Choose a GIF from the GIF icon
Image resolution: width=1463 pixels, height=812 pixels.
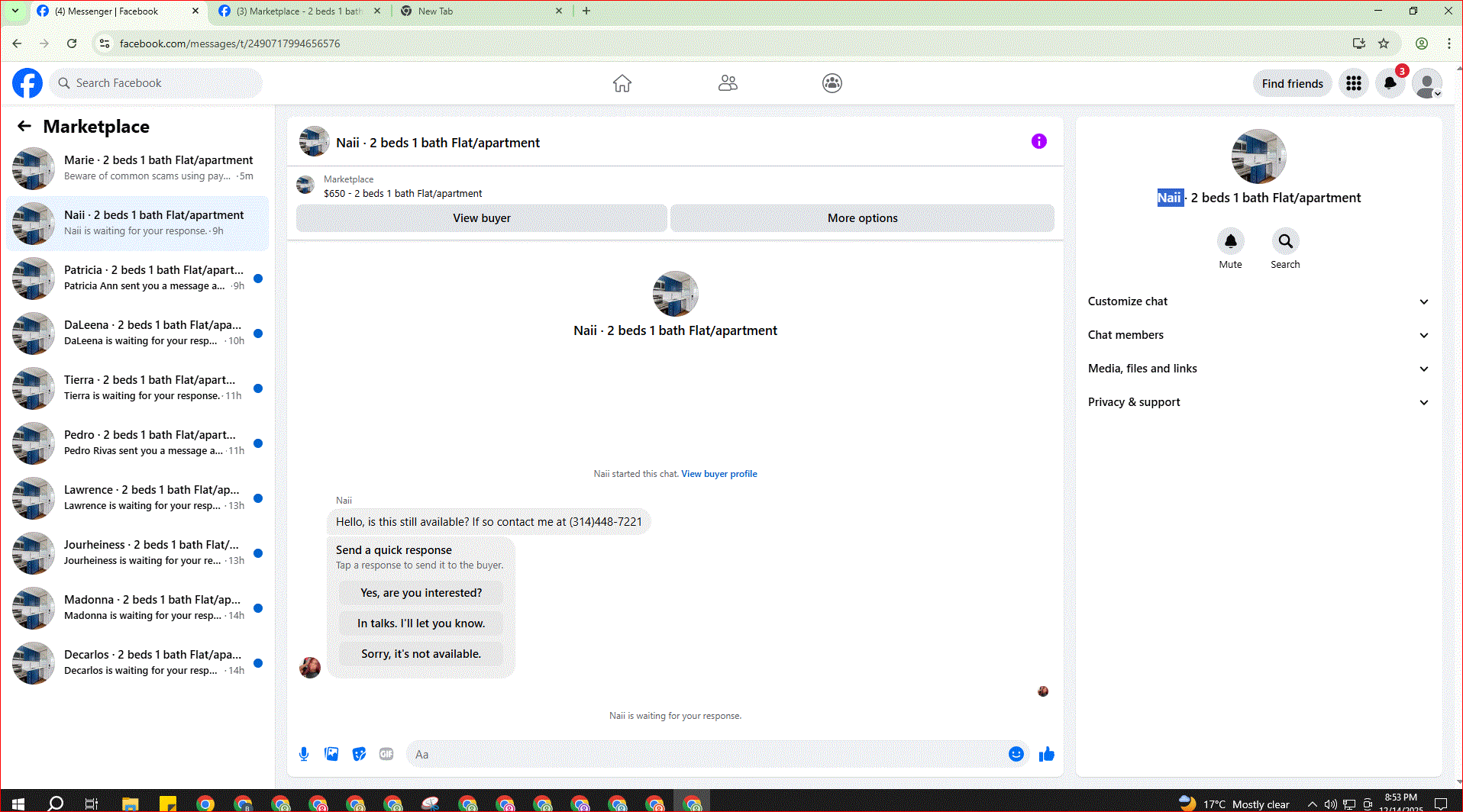click(386, 754)
